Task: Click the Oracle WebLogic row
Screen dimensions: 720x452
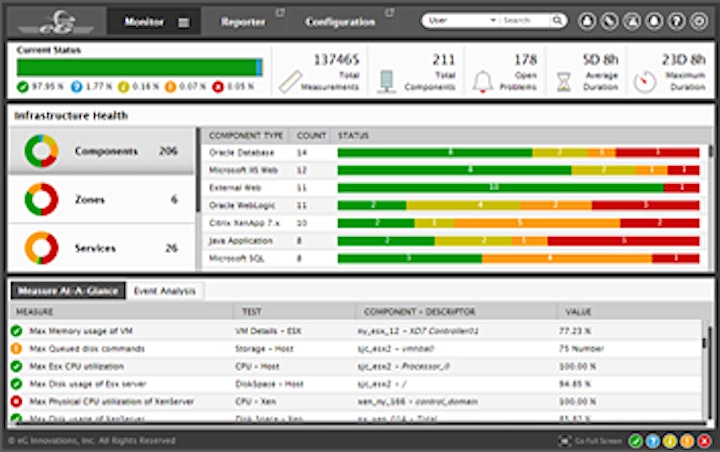Action: coord(455,205)
